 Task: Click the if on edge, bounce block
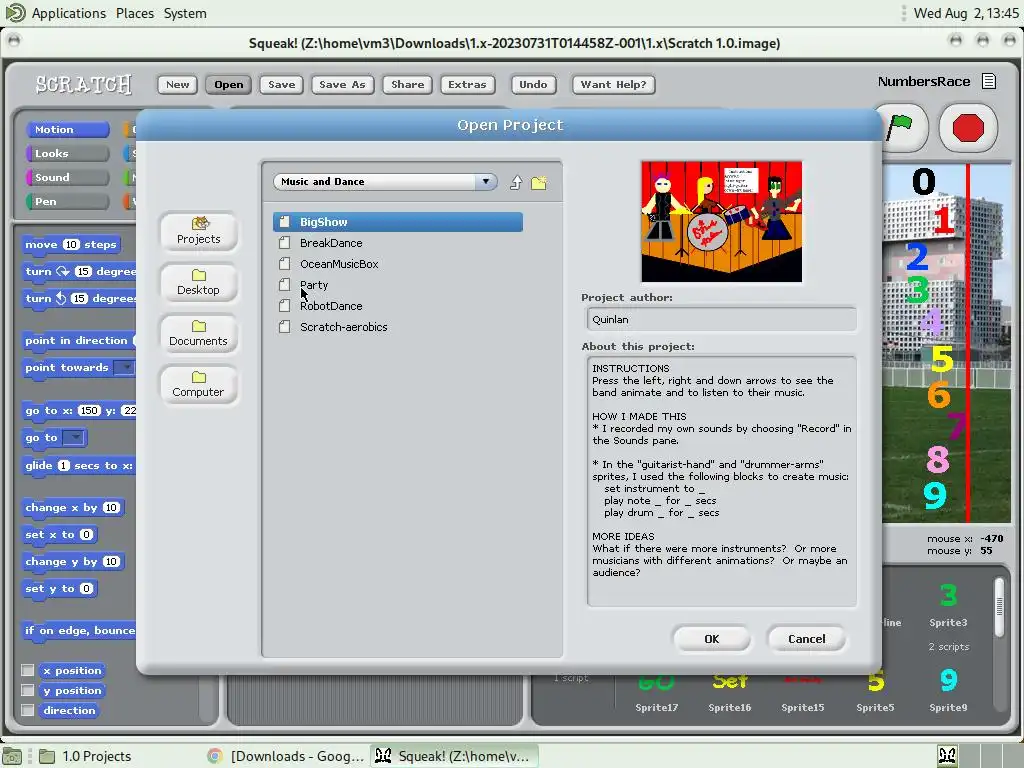(x=79, y=630)
